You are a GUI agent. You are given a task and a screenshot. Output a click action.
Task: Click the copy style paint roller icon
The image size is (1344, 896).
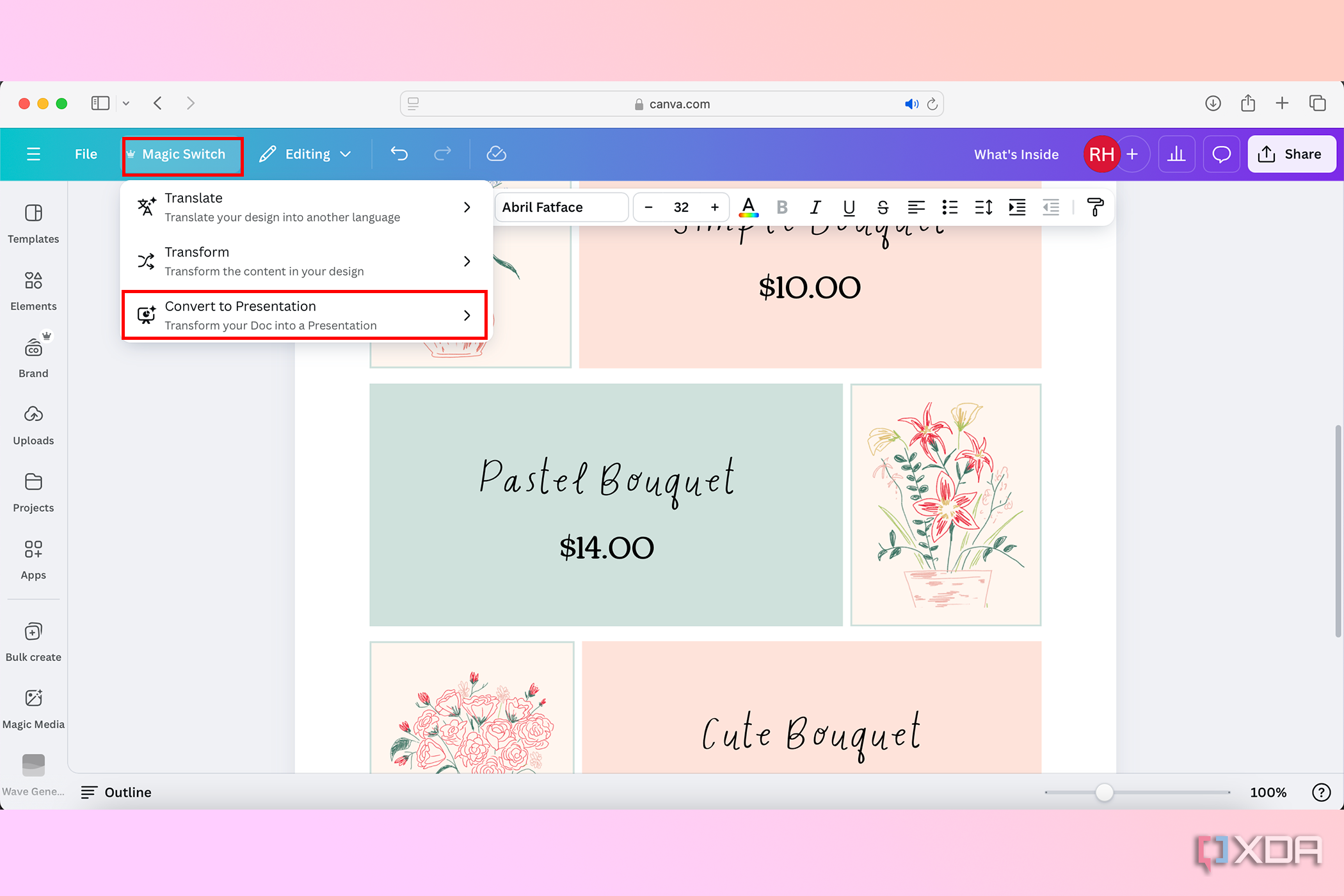[1095, 207]
